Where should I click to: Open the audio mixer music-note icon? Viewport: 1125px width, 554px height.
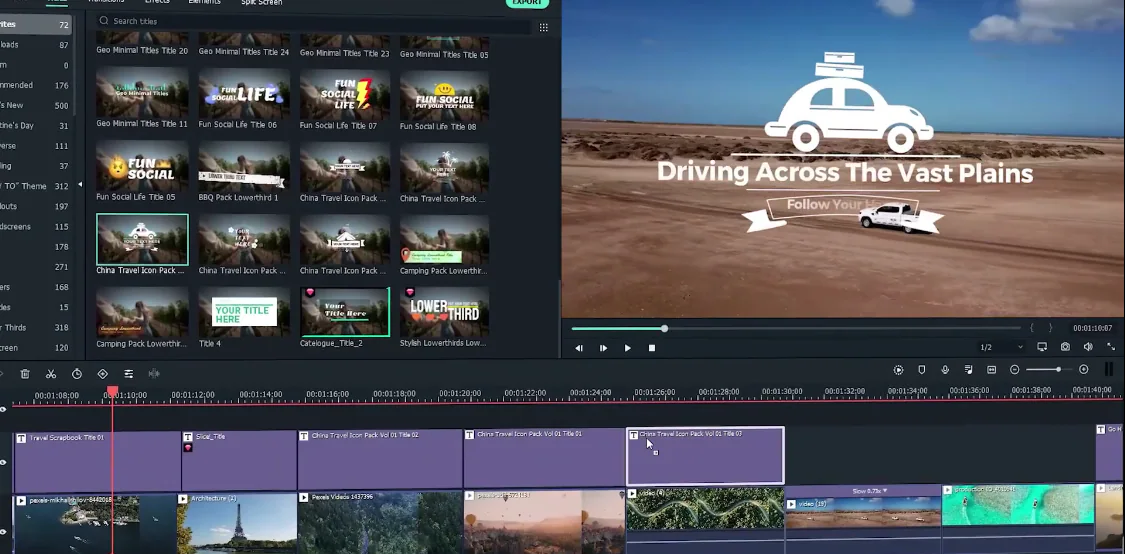coord(969,370)
